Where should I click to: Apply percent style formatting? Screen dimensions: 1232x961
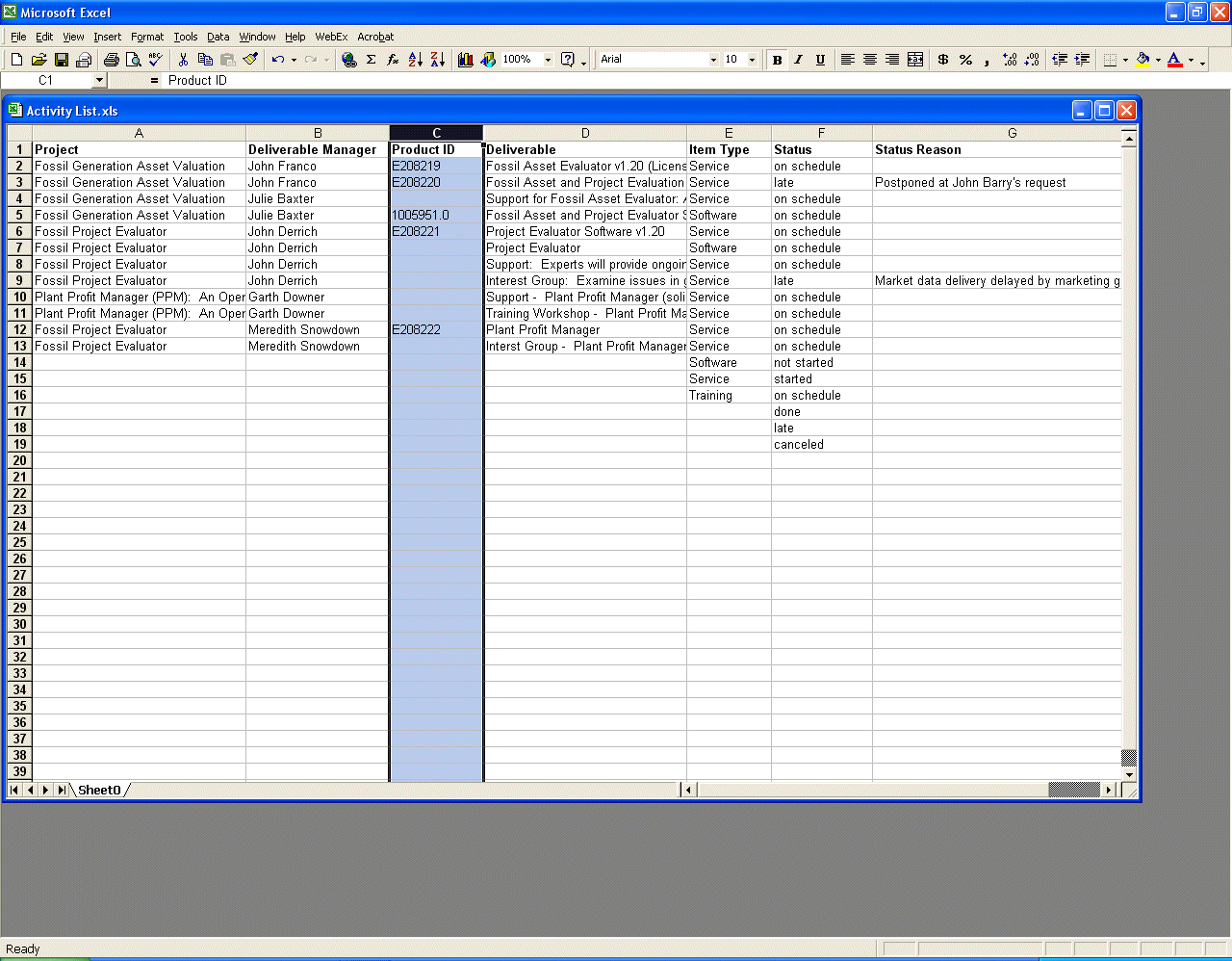[x=965, y=60]
